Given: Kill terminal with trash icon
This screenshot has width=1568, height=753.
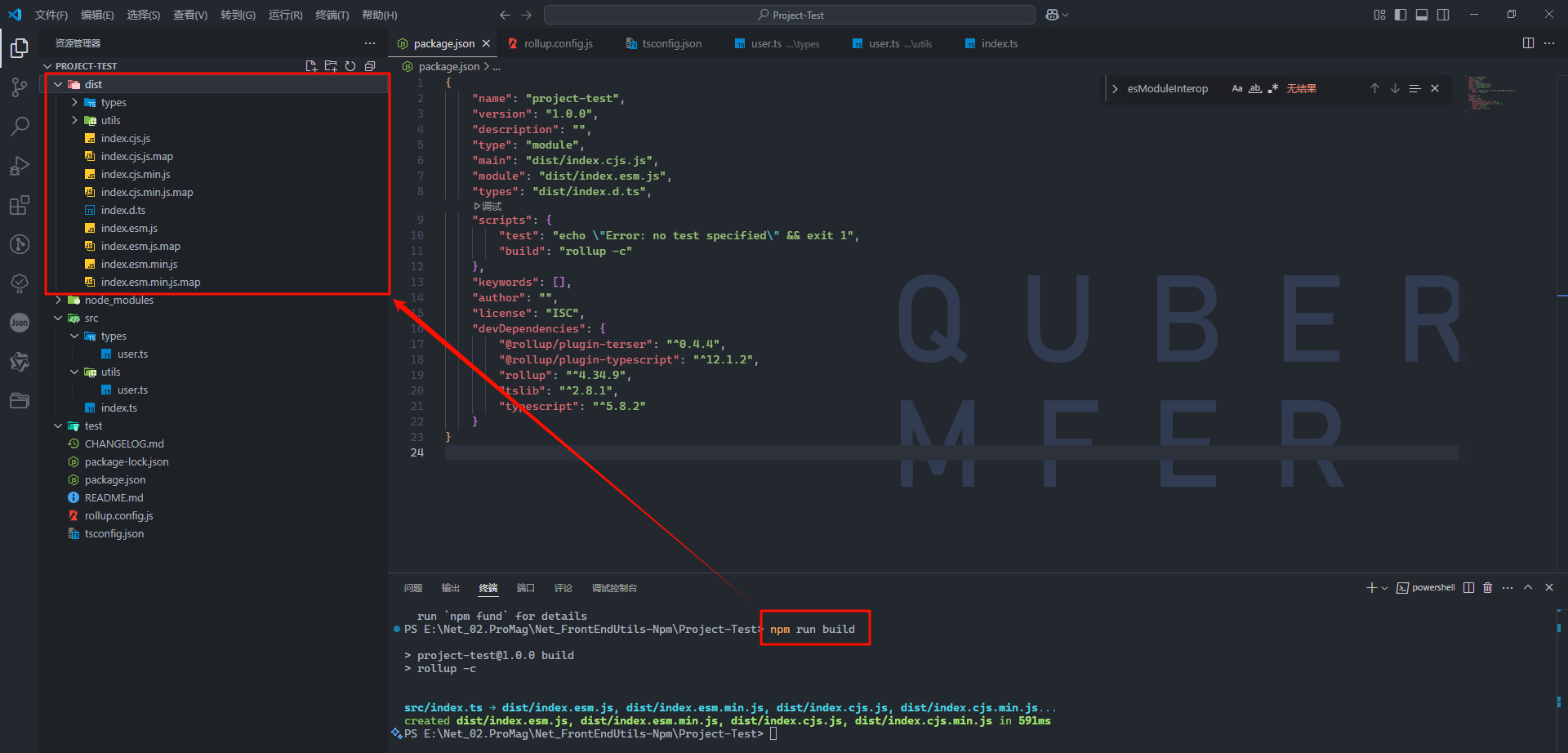Looking at the screenshot, I should click(x=1487, y=588).
